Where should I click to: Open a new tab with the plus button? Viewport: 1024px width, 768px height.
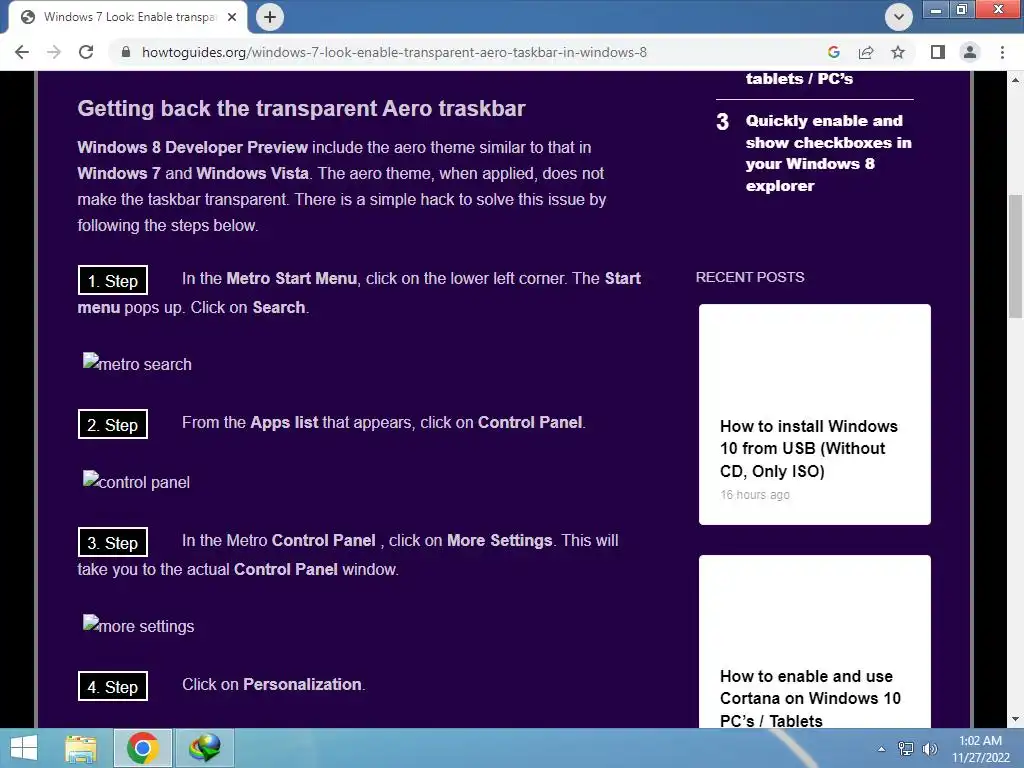coord(270,17)
